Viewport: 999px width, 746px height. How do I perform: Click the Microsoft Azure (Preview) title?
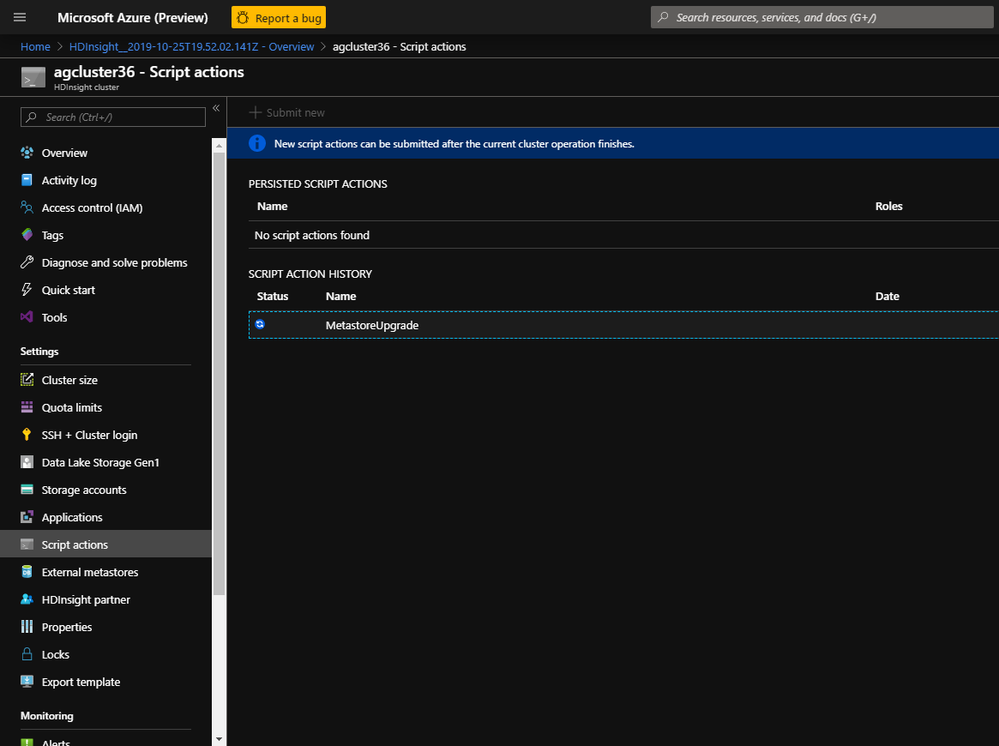click(133, 18)
